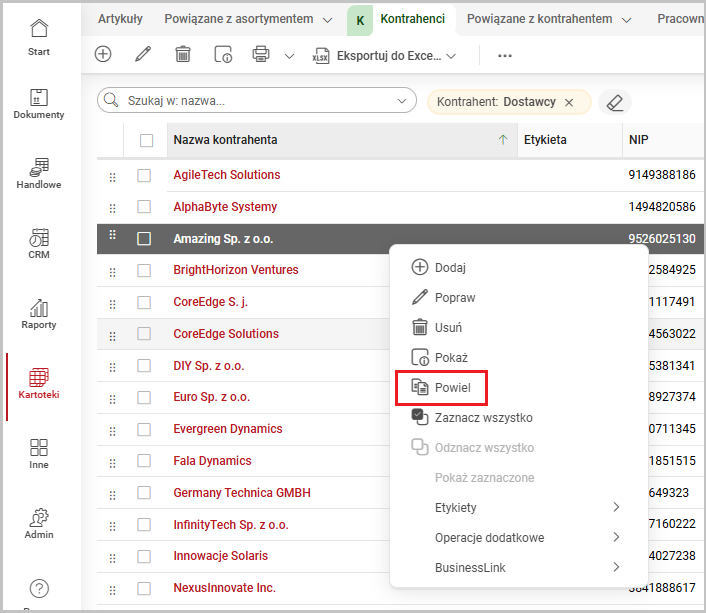
Task: Toggle the select-all checkbox in table header
Action: point(147,140)
